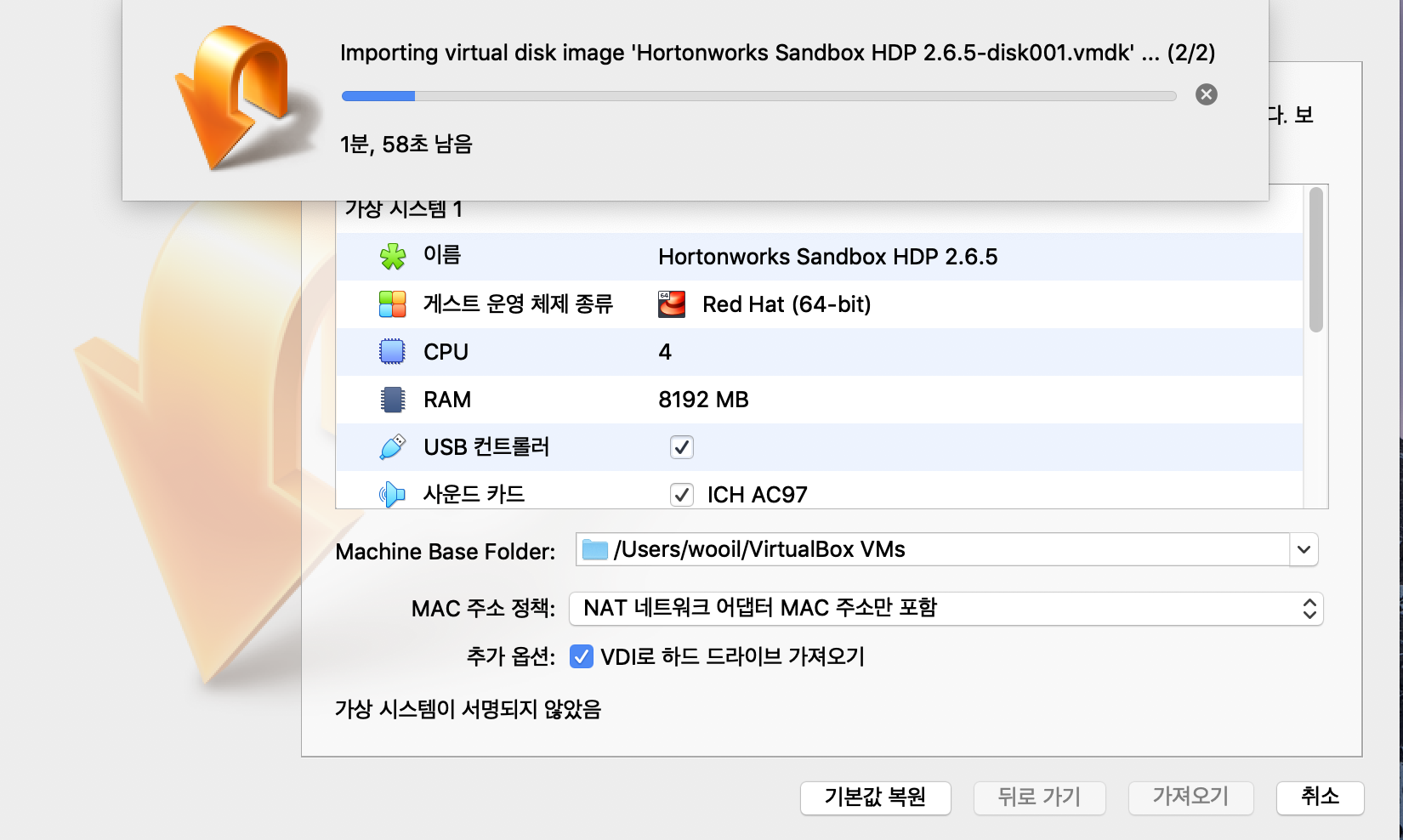Click 가져오기 import button
The height and width of the screenshot is (840, 1403).
click(x=1190, y=797)
